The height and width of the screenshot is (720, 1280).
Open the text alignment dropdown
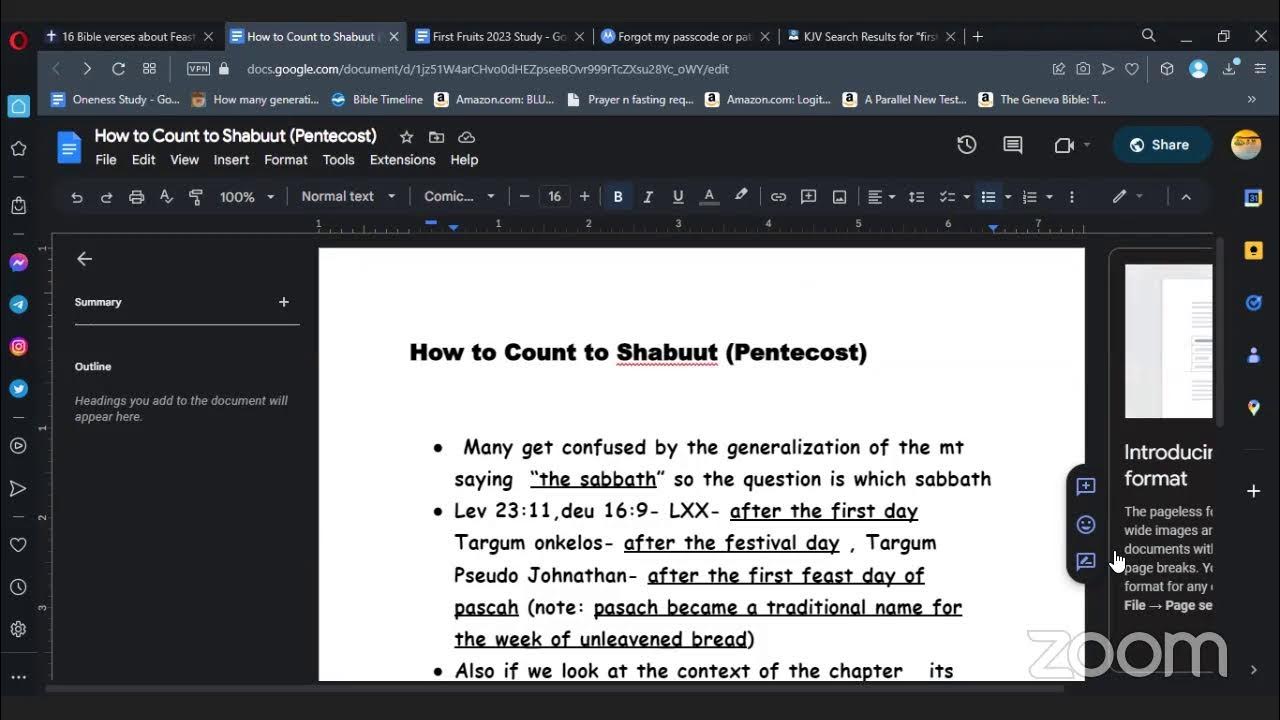(881, 197)
